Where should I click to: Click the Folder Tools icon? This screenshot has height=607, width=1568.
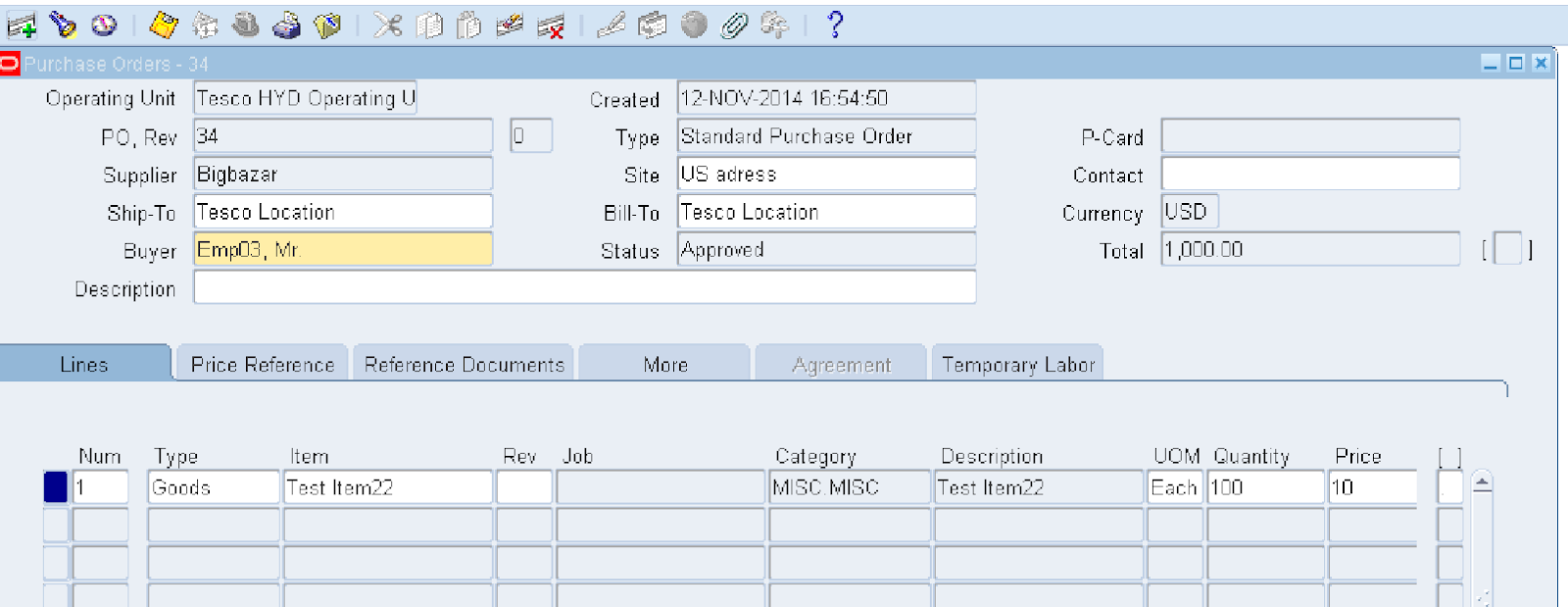(x=774, y=25)
